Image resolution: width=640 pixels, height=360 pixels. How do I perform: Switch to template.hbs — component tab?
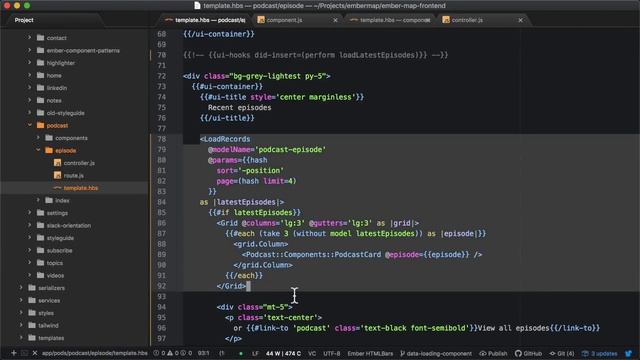[x=390, y=20]
